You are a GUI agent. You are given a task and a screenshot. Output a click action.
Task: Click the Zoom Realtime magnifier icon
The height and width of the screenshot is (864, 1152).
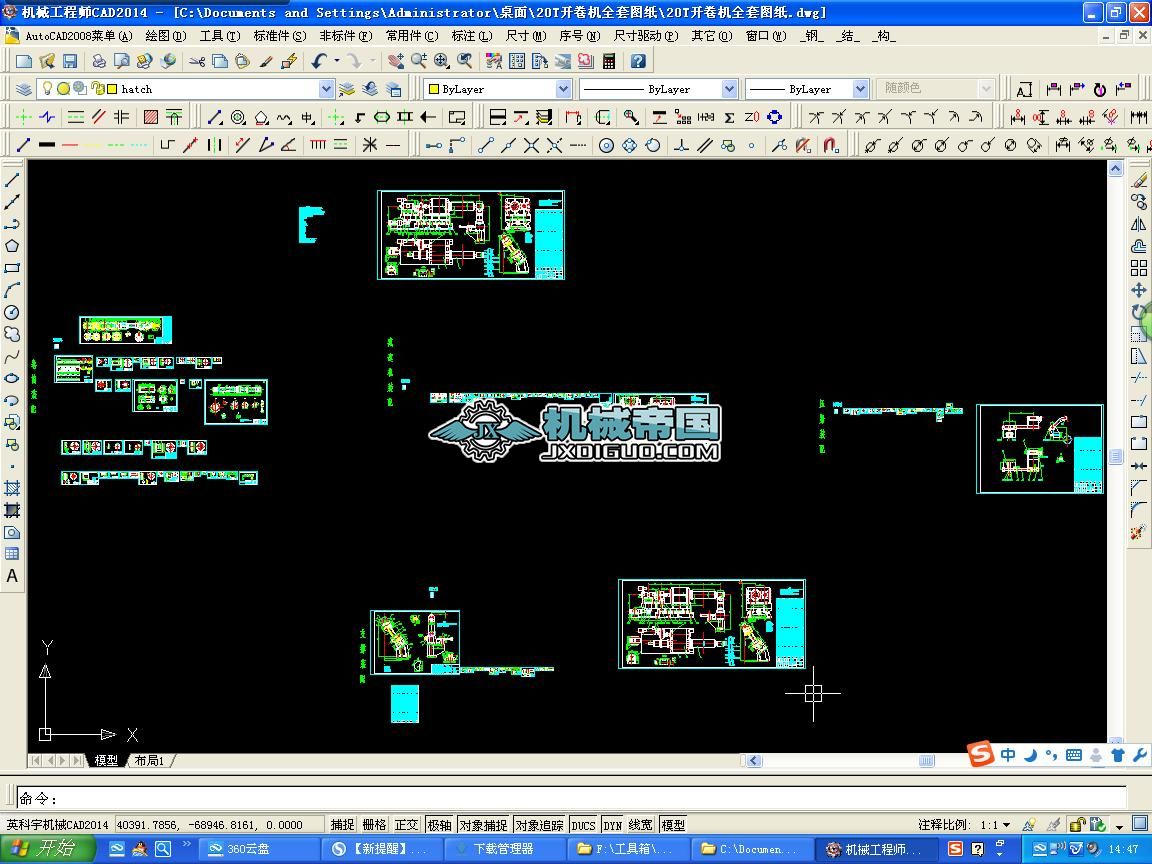tap(419, 62)
